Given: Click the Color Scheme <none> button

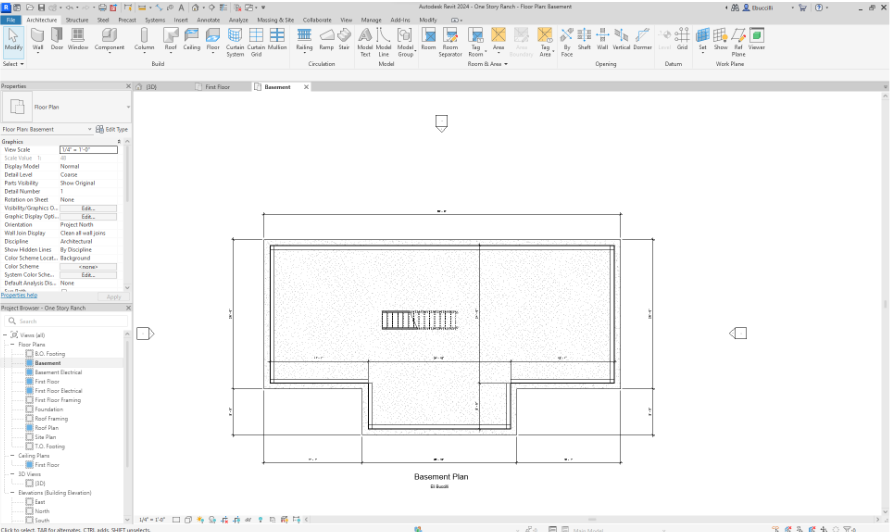Looking at the screenshot, I should [88, 267].
